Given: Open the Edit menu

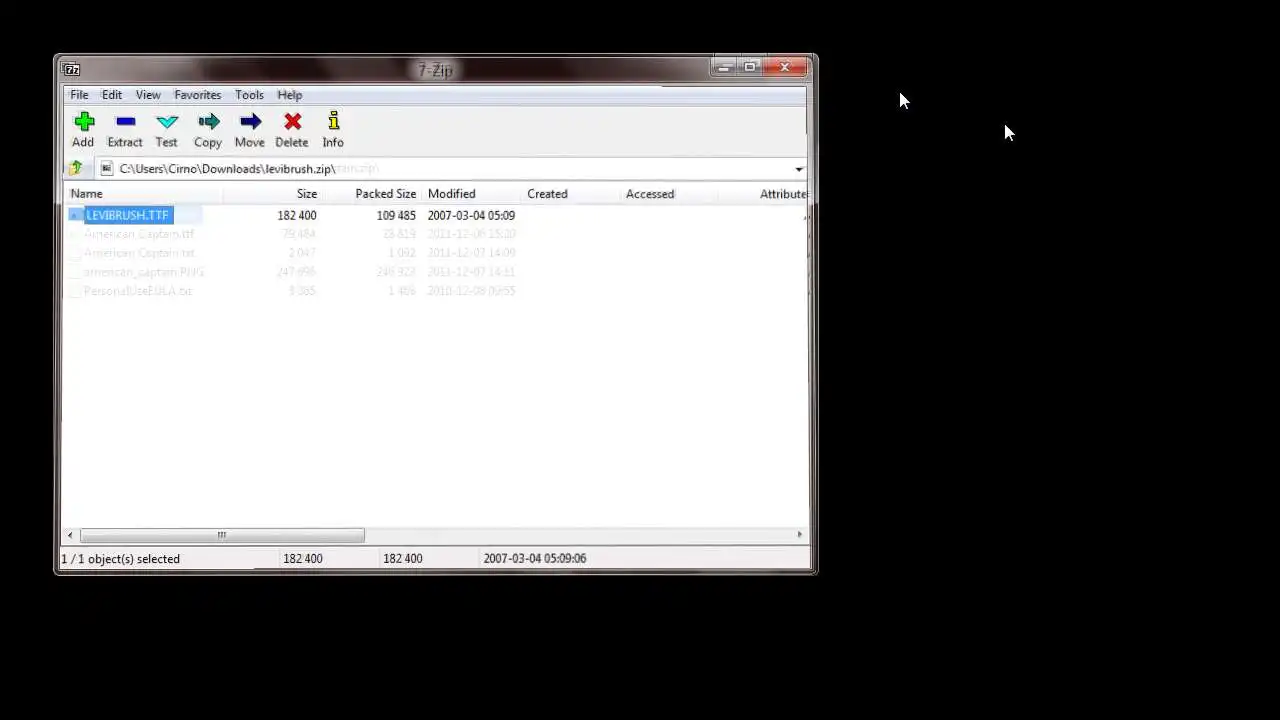Looking at the screenshot, I should pos(112,95).
